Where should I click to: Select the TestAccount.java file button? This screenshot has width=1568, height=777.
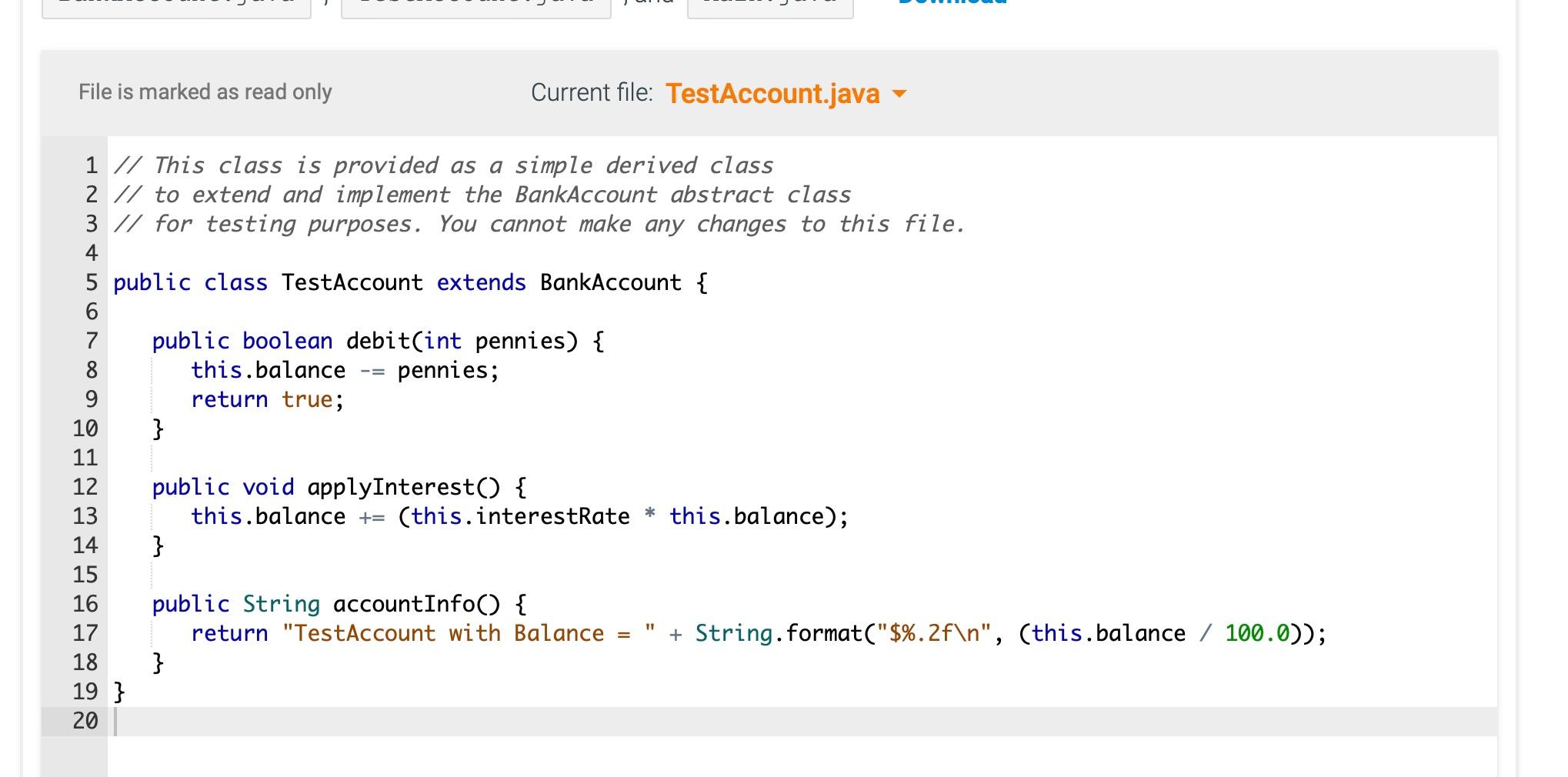tap(473, 4)
